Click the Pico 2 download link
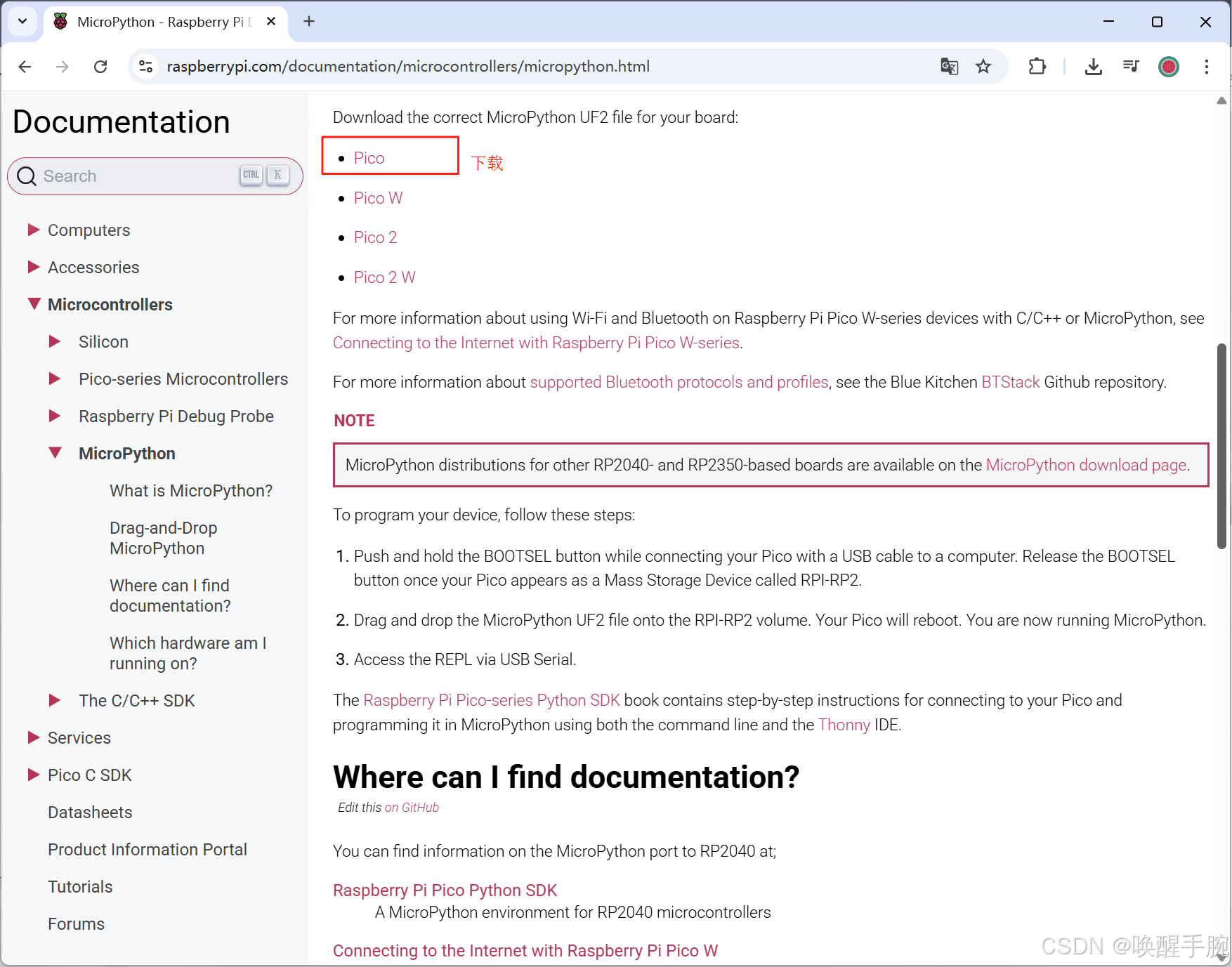 pos(376,237)
